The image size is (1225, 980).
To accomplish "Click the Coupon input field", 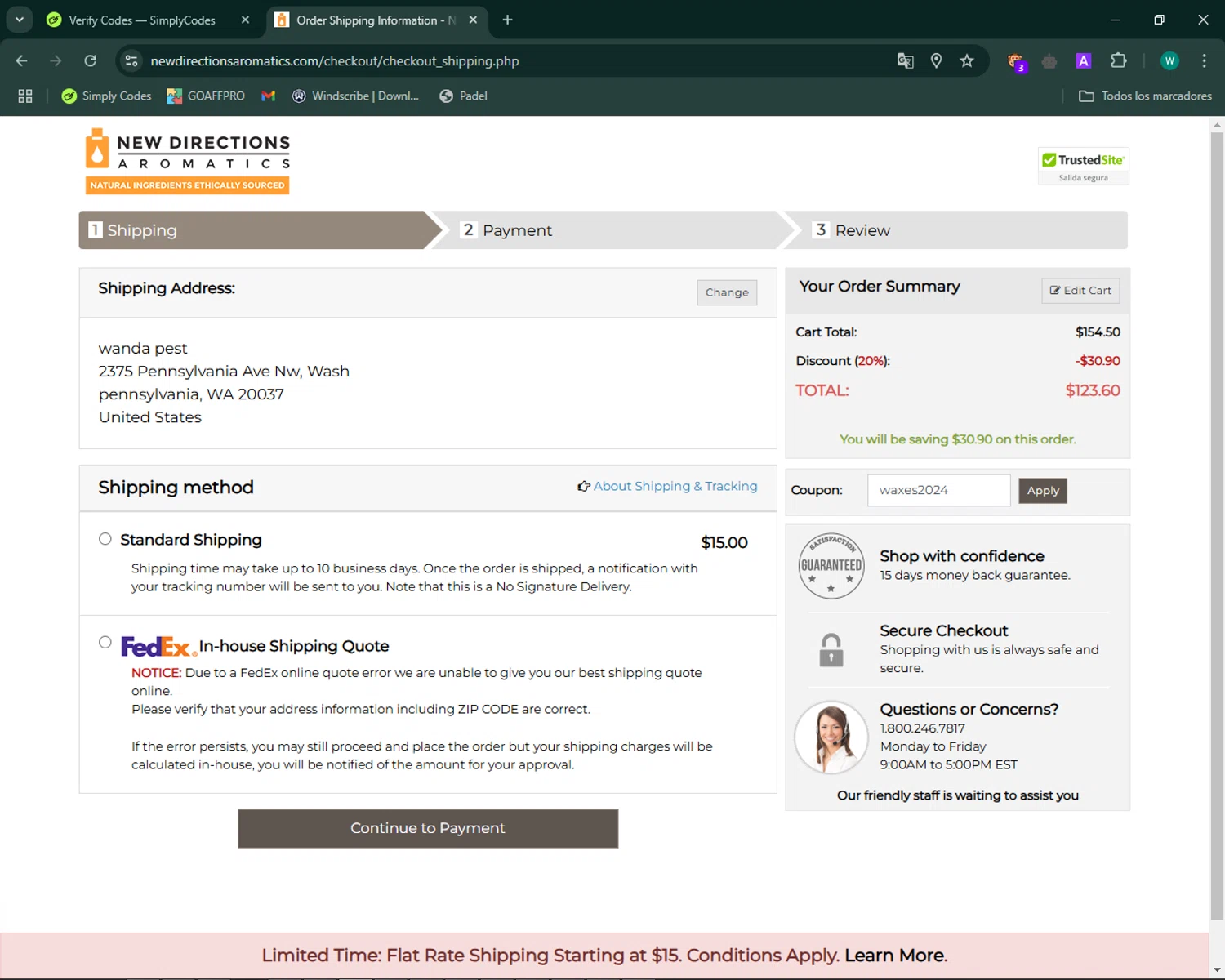I will point(939,490).
